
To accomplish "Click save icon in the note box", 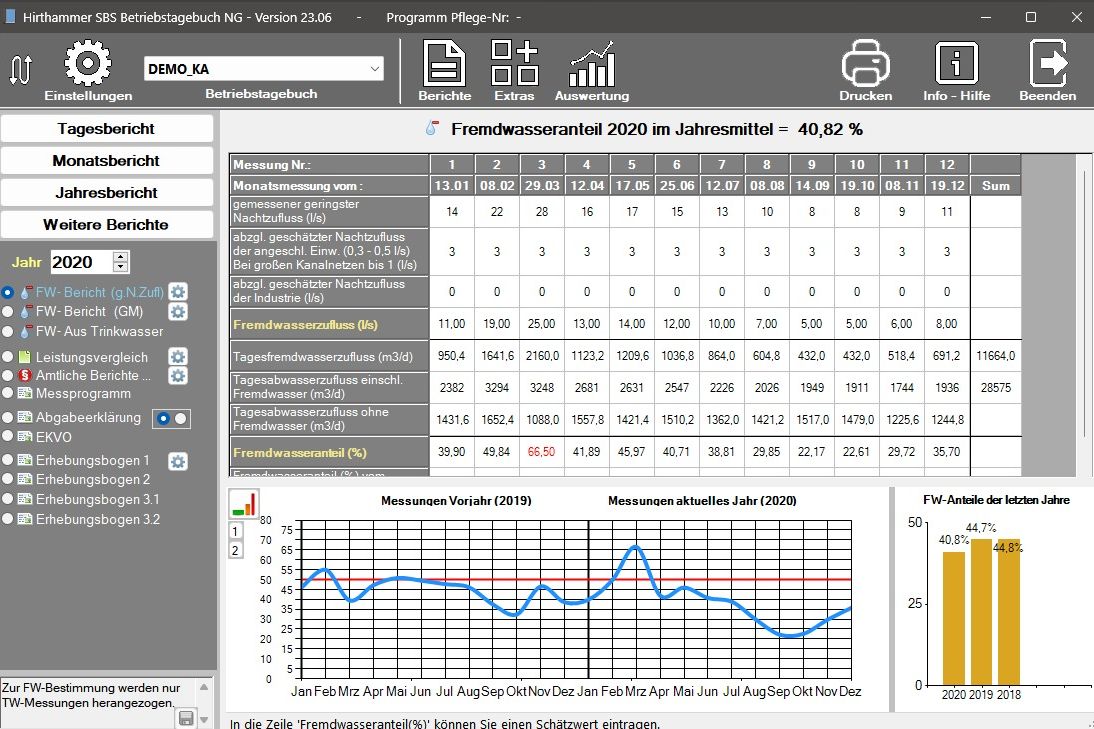I will tap(186, 717).
